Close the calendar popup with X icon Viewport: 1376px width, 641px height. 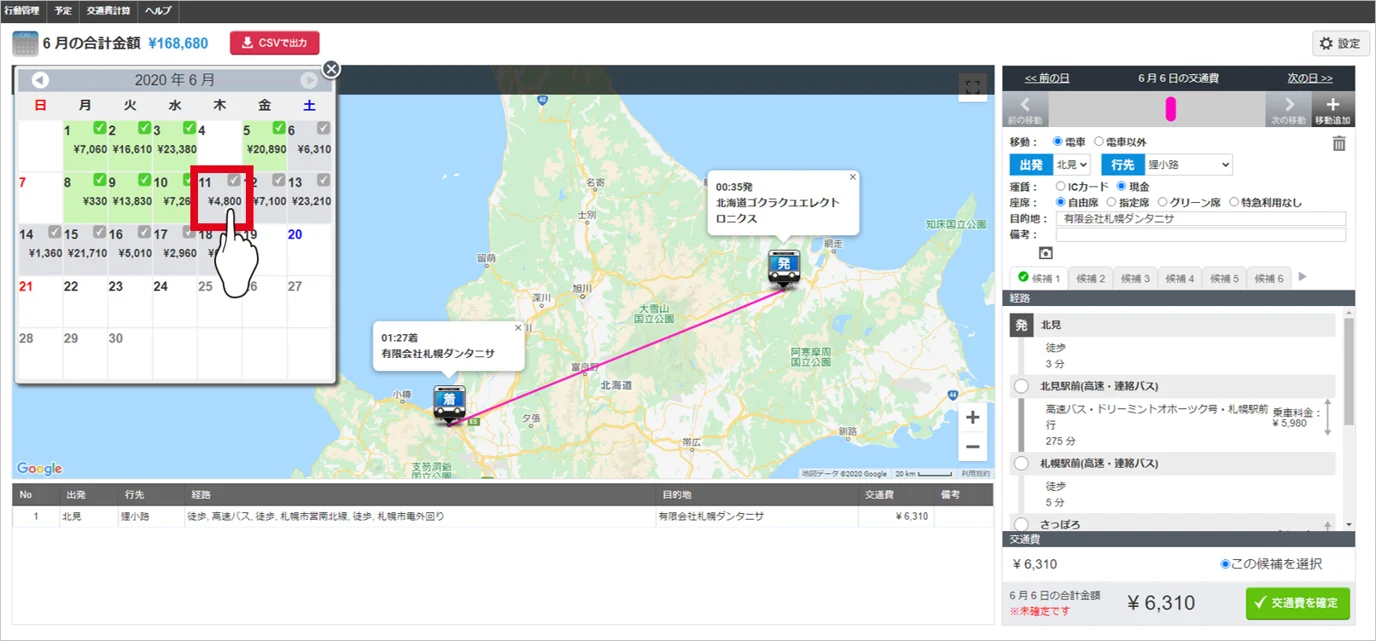[332, 69]
